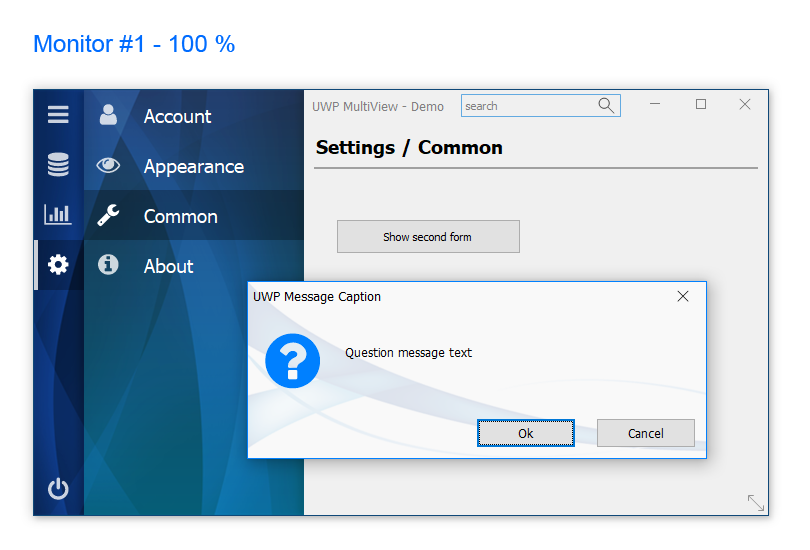Image resolution: width=810 pixels, height=550 pixels.
Task: Minimize the UWP MultiView window
Action: point(655,104)
